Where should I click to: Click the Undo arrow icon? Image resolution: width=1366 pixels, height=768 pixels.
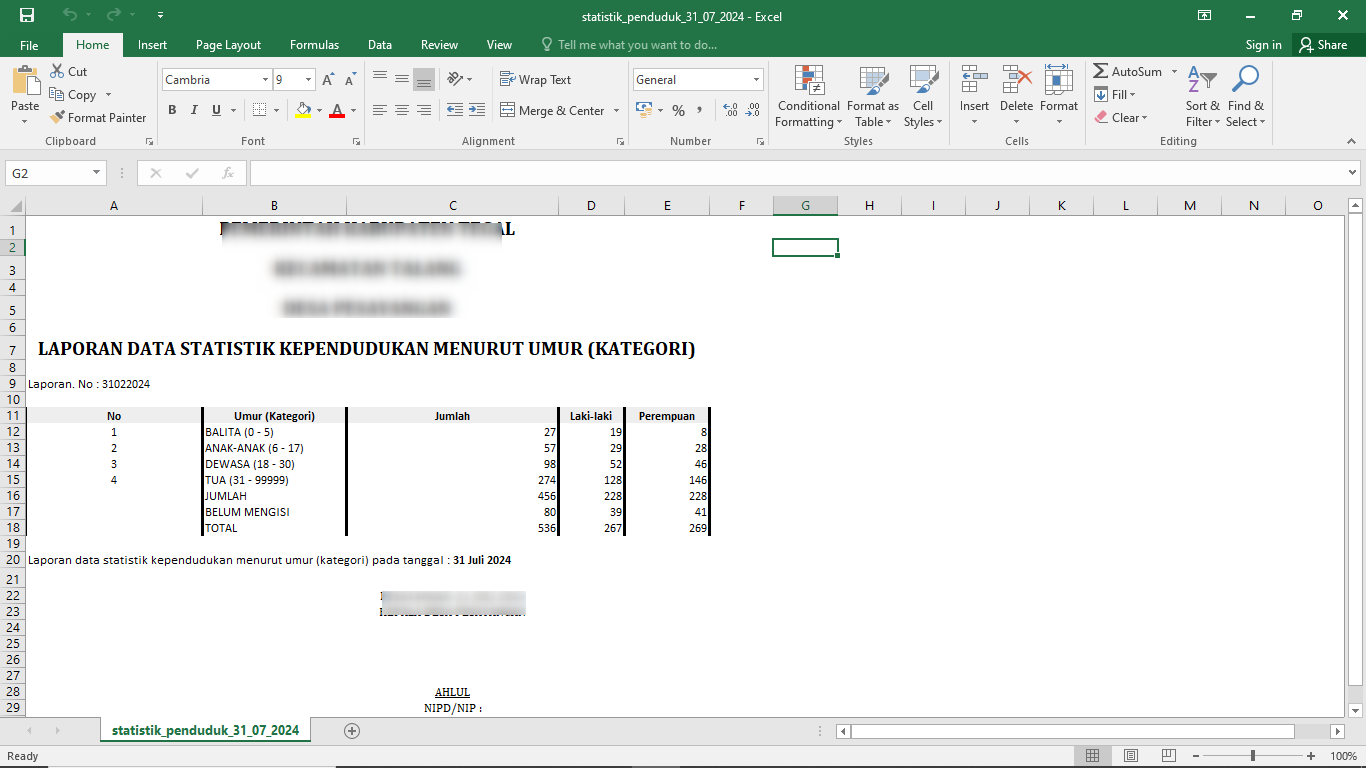point(69,15)
